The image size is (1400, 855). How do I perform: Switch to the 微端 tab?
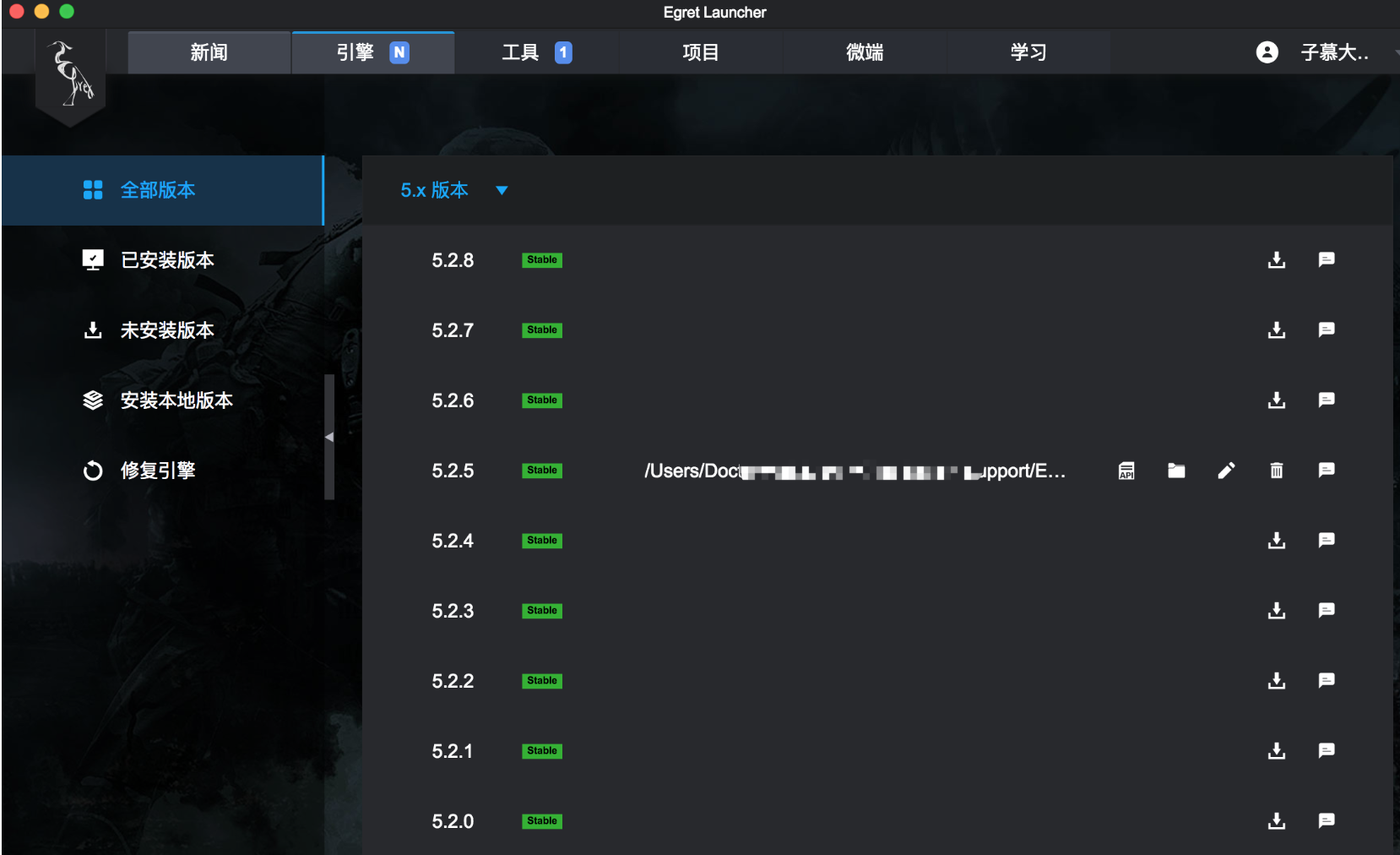coord(865,52)
